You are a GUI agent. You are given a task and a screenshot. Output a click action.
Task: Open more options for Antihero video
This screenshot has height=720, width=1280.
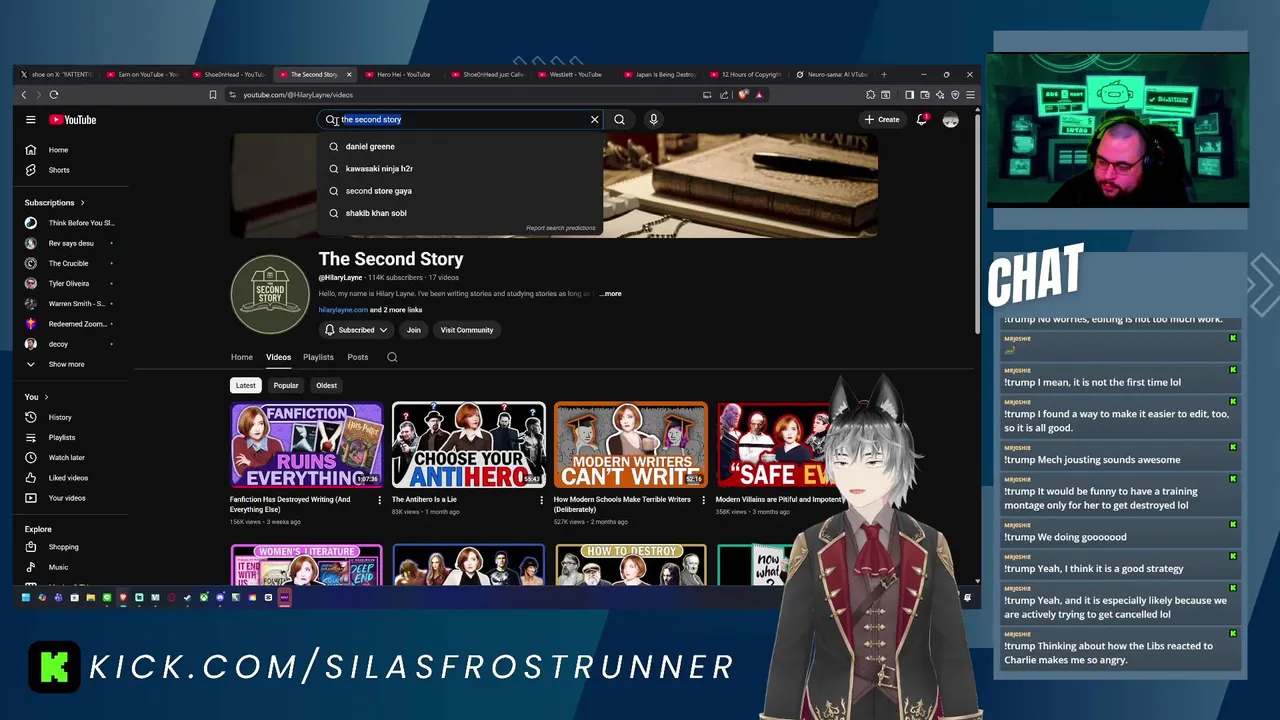(x=541, y=500)
